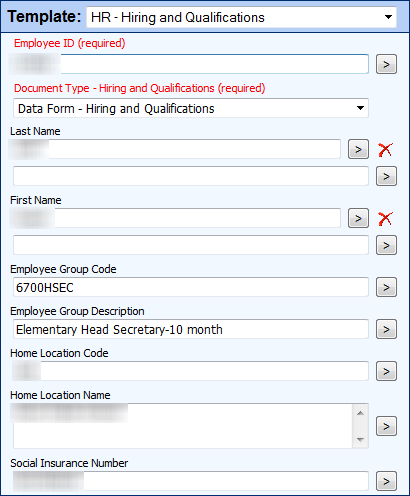
Task: Click arrow button beside second Last Name field
Action: [x=386, y=176]
